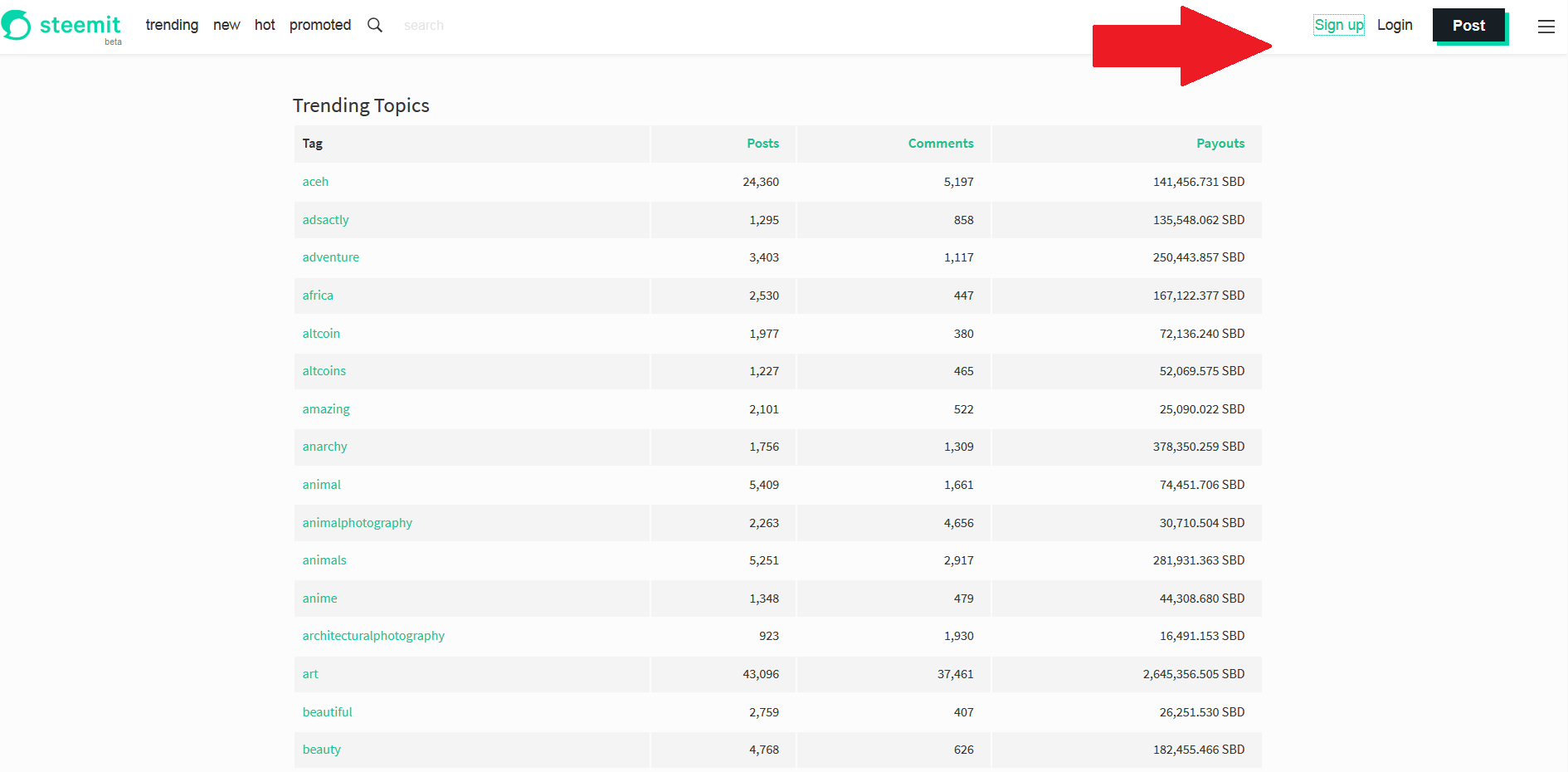Select comment count 858 for adsactly
1568x772 pixels.
tap(964, 220)
